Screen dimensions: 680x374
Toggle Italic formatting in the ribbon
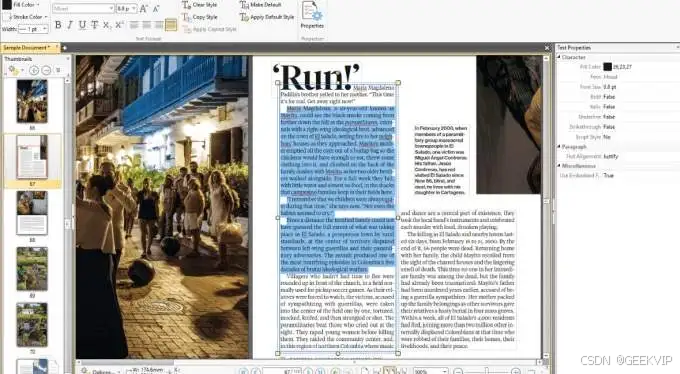click(70, 25)
